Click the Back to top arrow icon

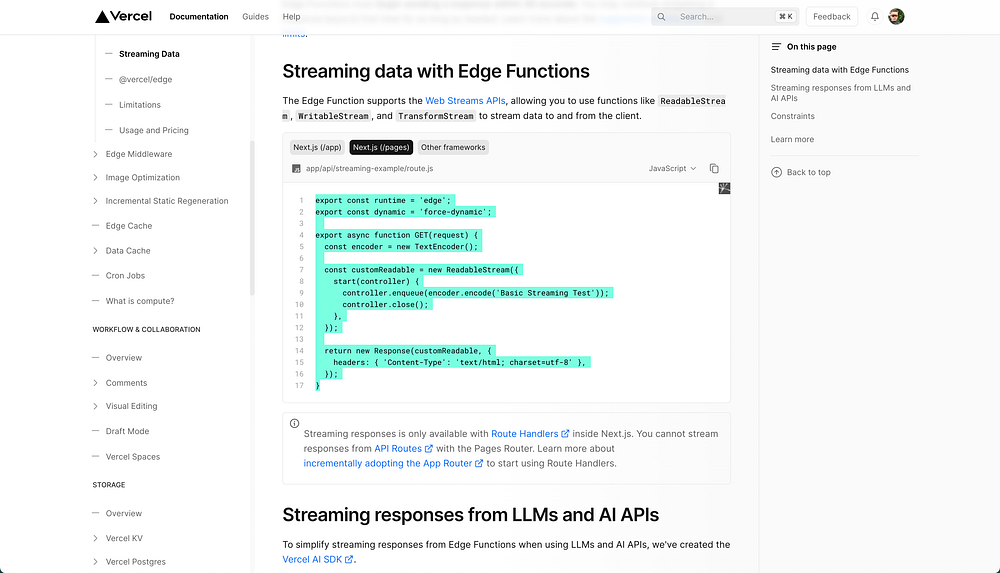[777, 172]
